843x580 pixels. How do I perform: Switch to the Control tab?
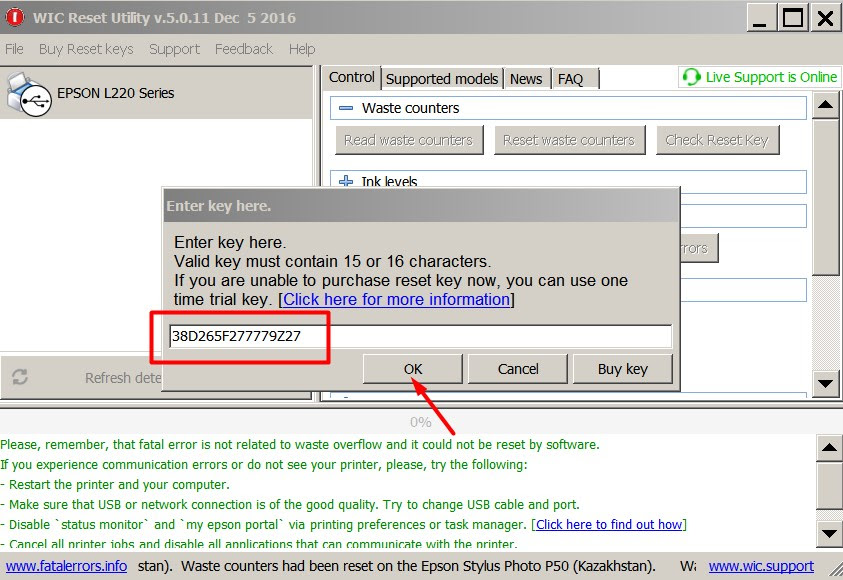coord(352,77)
